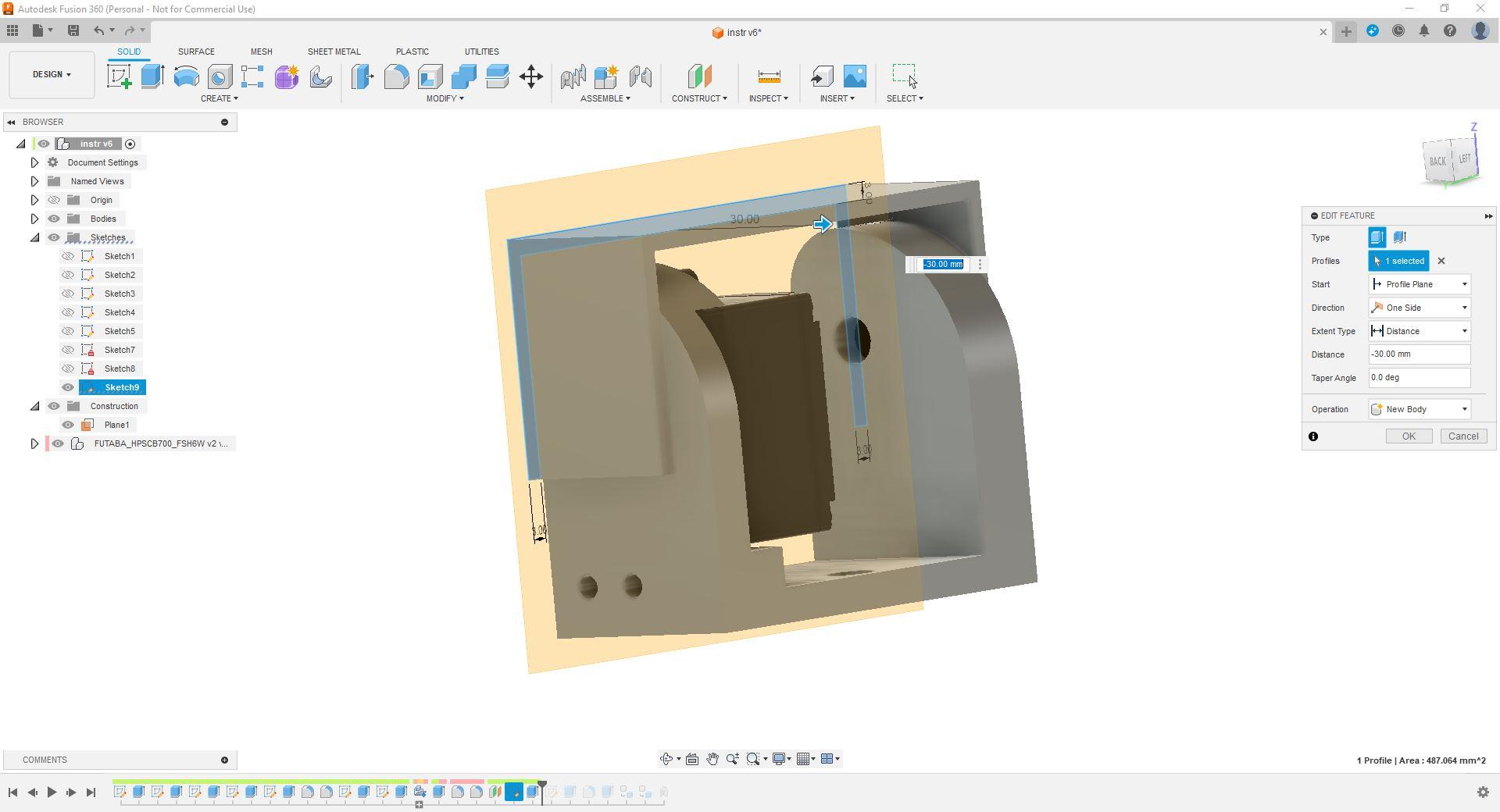Pick the Hole tool
1500x812 pixels.
[220, 77]
